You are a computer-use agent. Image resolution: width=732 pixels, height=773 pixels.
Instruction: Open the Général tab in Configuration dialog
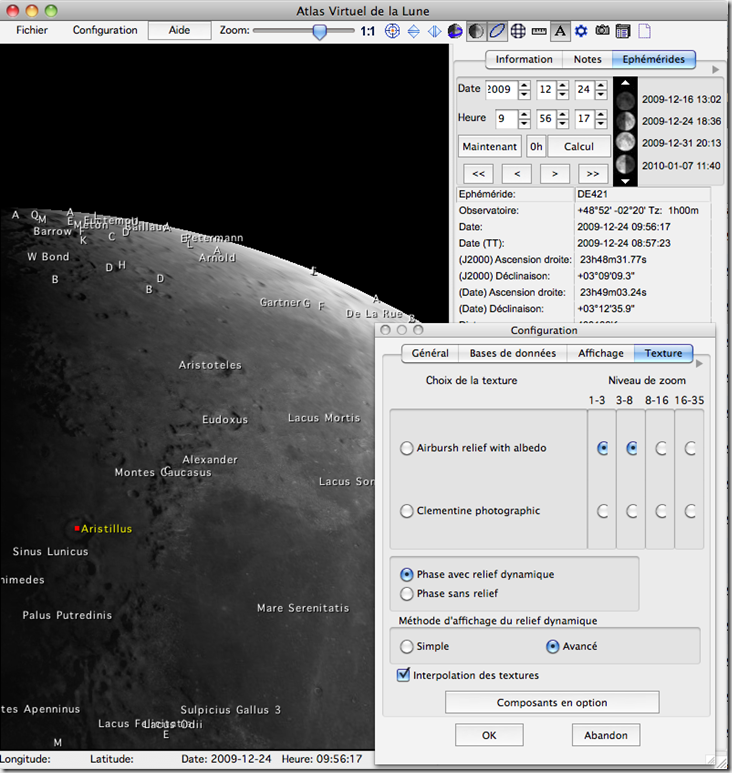(430, 353)
